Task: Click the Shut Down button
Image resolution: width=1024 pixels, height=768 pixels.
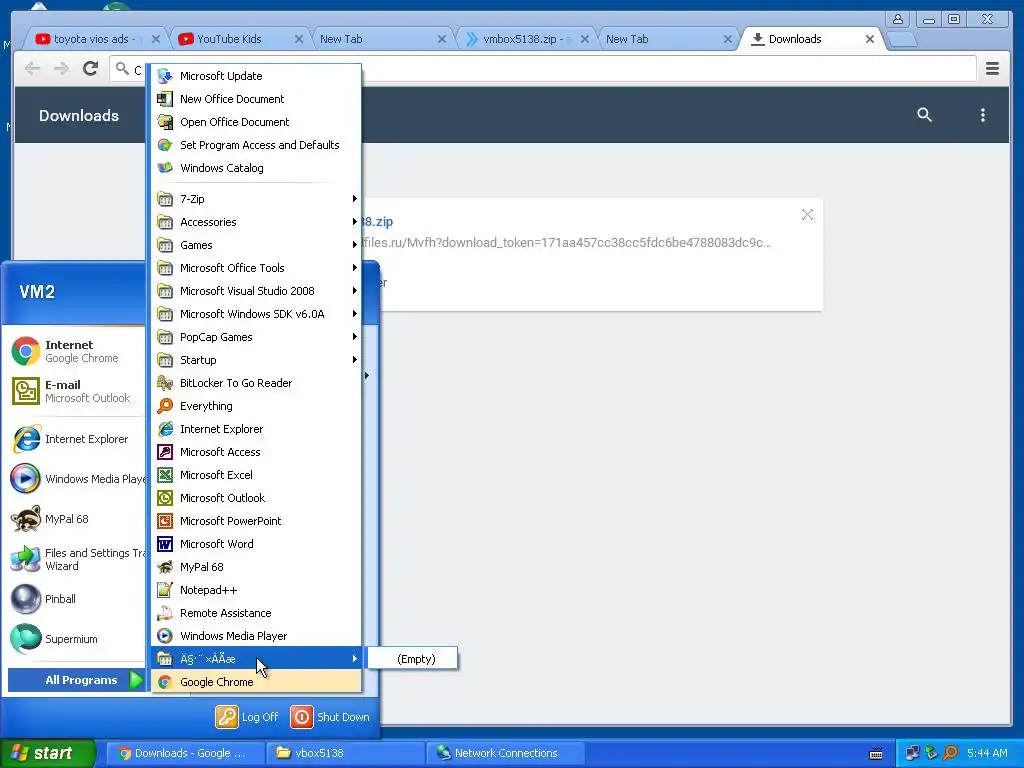Action: point(330,716)
